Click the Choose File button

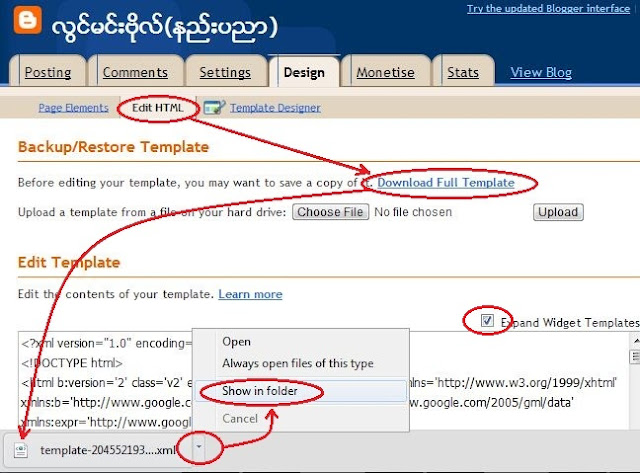pos(330,212)
